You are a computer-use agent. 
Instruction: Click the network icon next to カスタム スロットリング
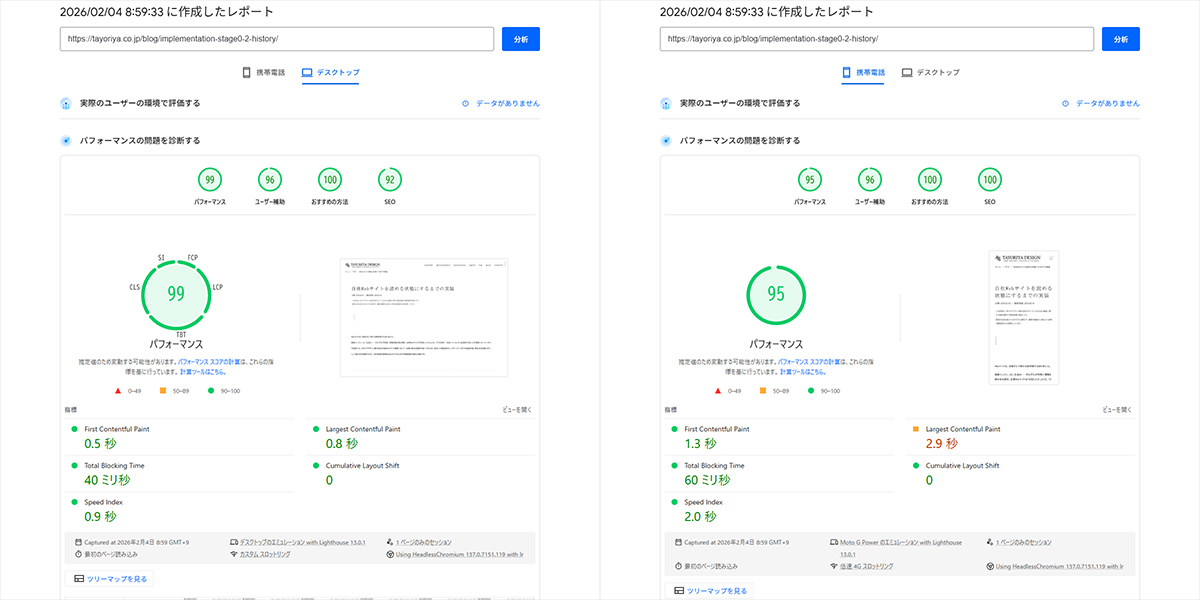click(232, 554)
